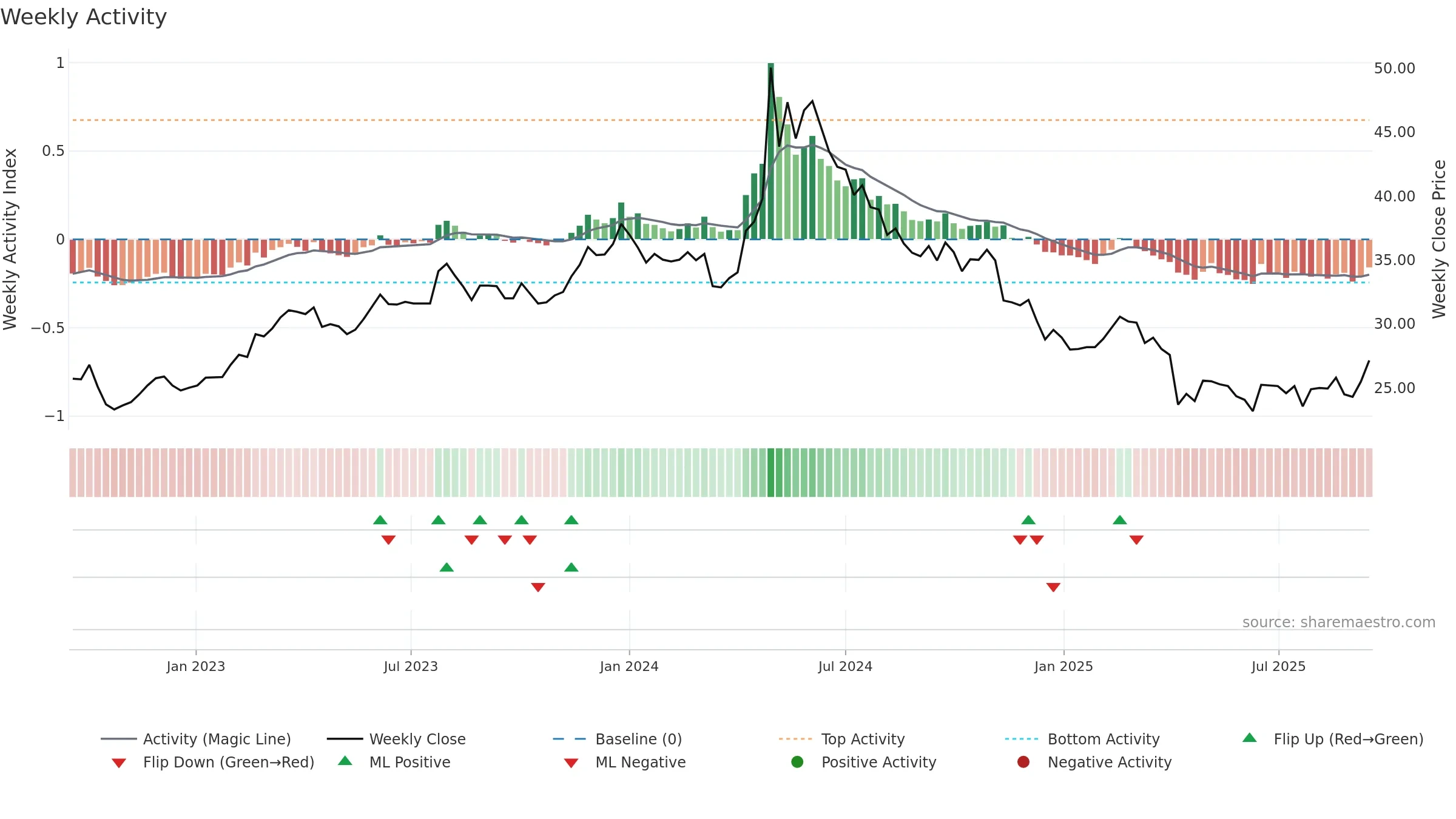Click the first flip-up green triangle before Jul 2023
Screen dimensions: 1456x819
[x=380, y=520]
